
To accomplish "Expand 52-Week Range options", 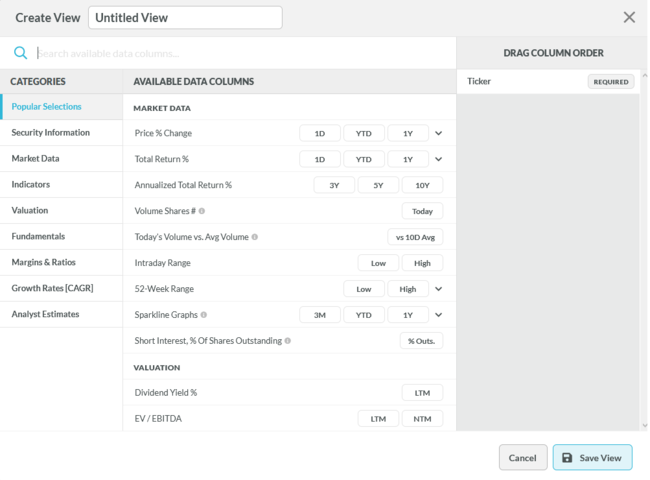I will click(x=438, y=289).
